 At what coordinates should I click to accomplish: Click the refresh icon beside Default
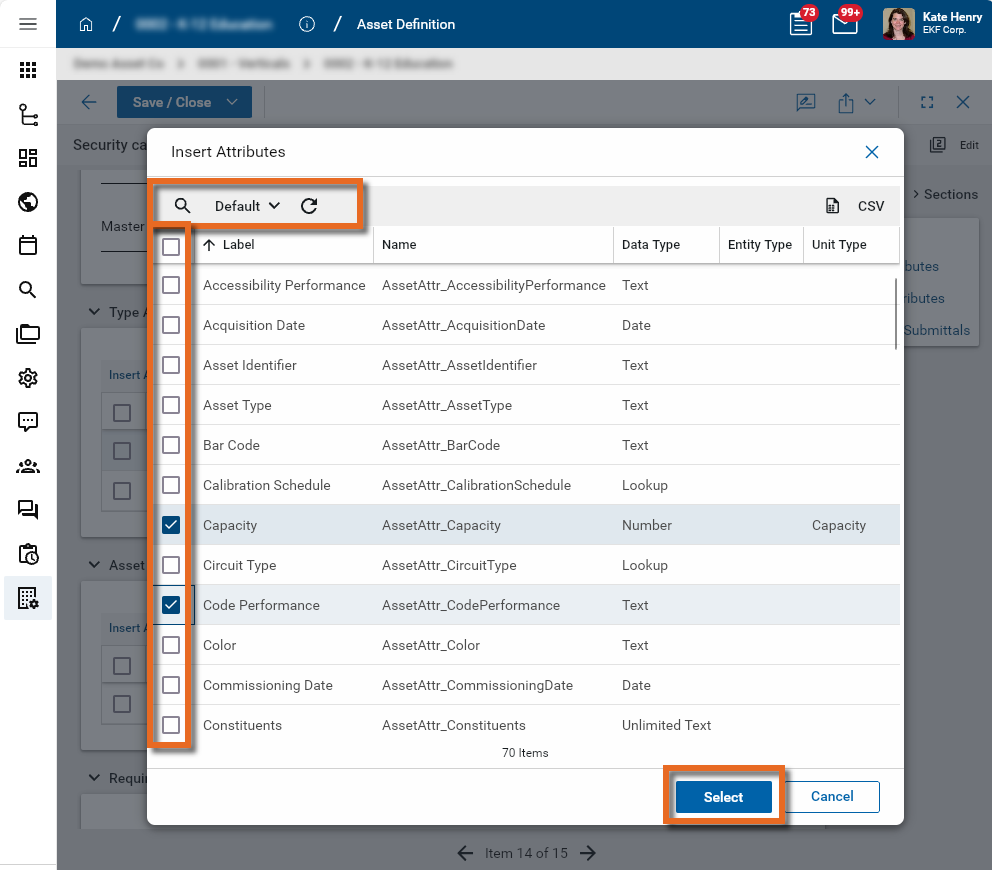[x=309, y=206]
